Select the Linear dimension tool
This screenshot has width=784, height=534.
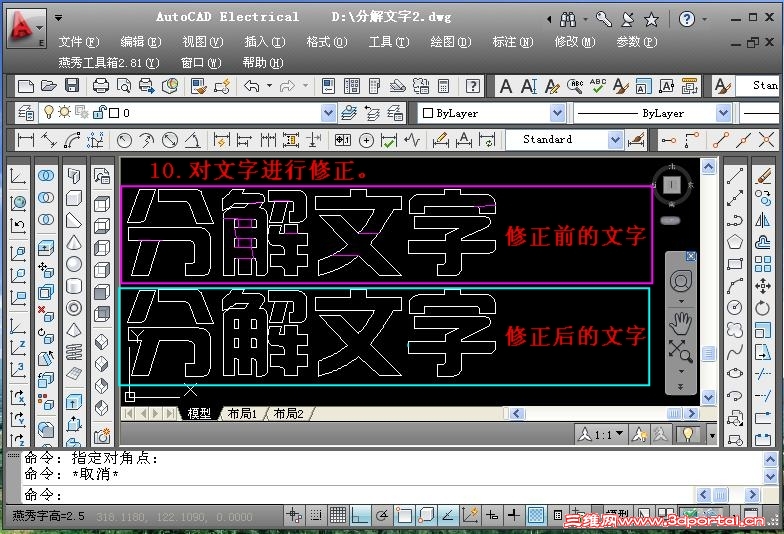coord(26,140)
